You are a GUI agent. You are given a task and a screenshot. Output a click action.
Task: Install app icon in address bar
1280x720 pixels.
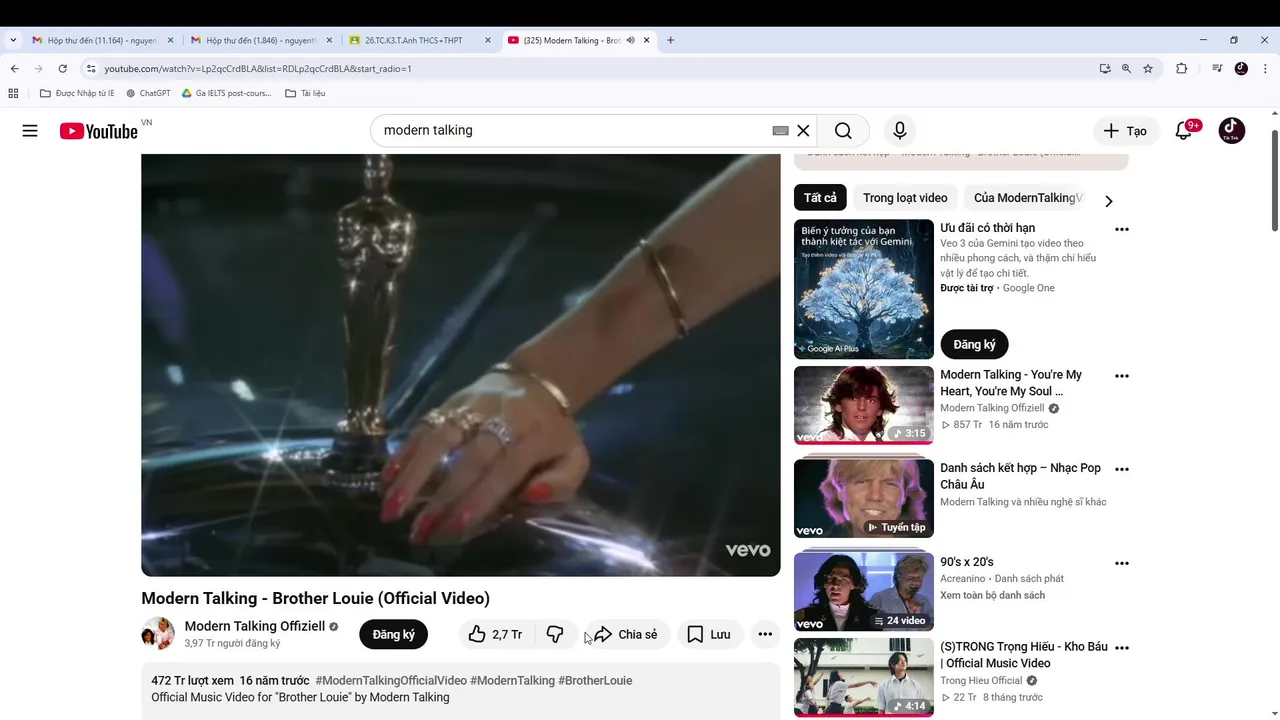[x=1105, y=69]
